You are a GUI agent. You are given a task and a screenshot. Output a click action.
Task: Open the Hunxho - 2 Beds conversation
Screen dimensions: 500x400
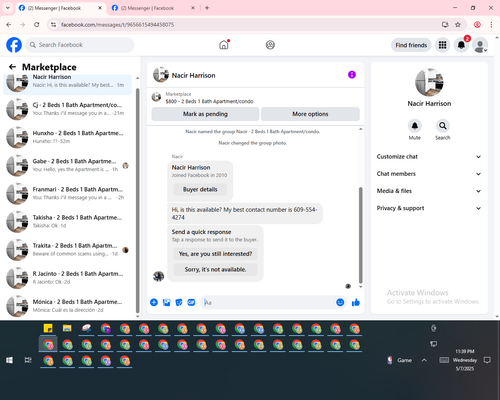click(67, 137)
